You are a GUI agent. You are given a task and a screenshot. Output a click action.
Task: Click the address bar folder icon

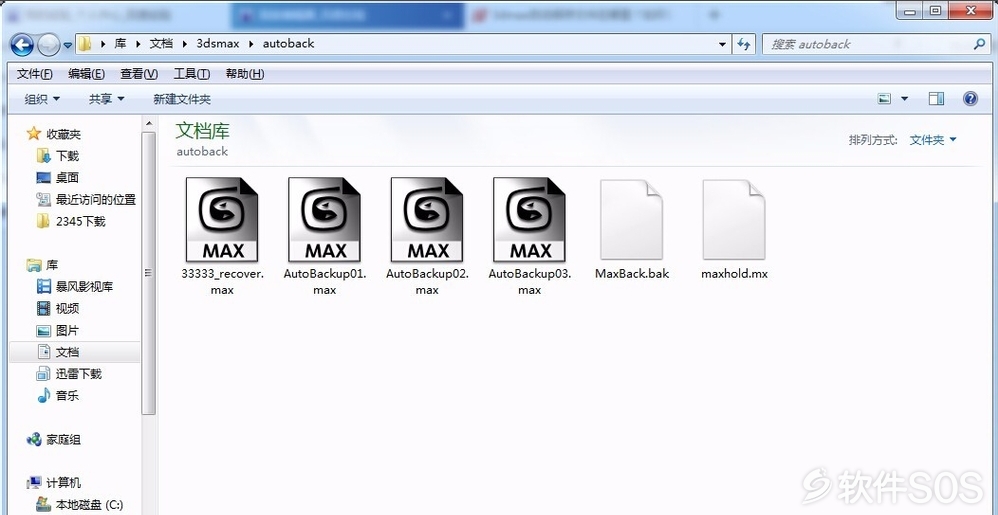point(85,44)
